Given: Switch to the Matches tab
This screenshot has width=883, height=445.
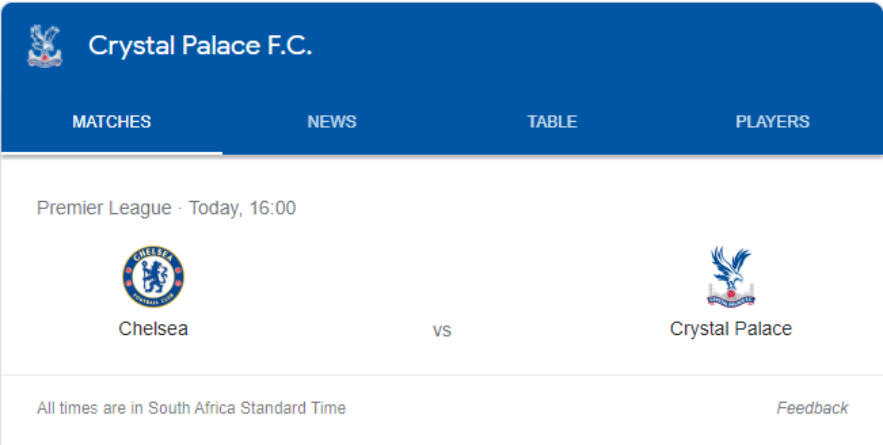Looking at the screenshot, I should (111, 122).
